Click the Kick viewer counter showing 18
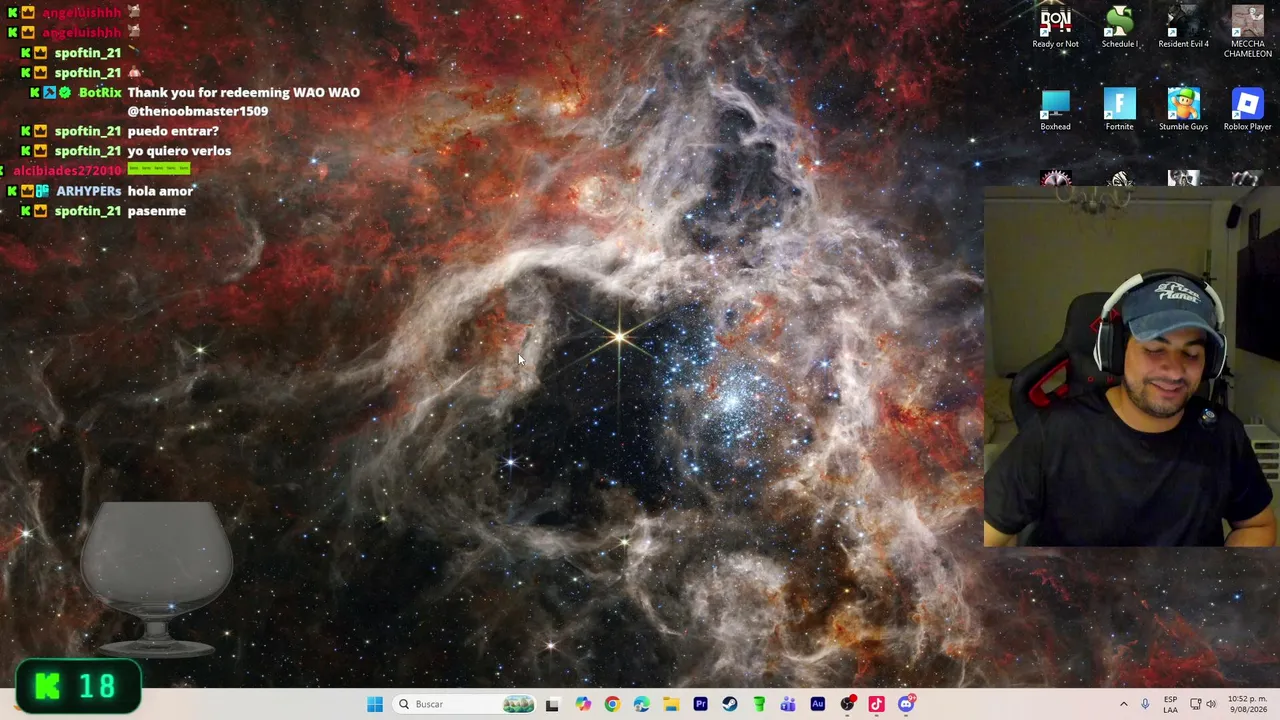The height and width of the screenshot is (720, 1280). (x=78, y=686)
